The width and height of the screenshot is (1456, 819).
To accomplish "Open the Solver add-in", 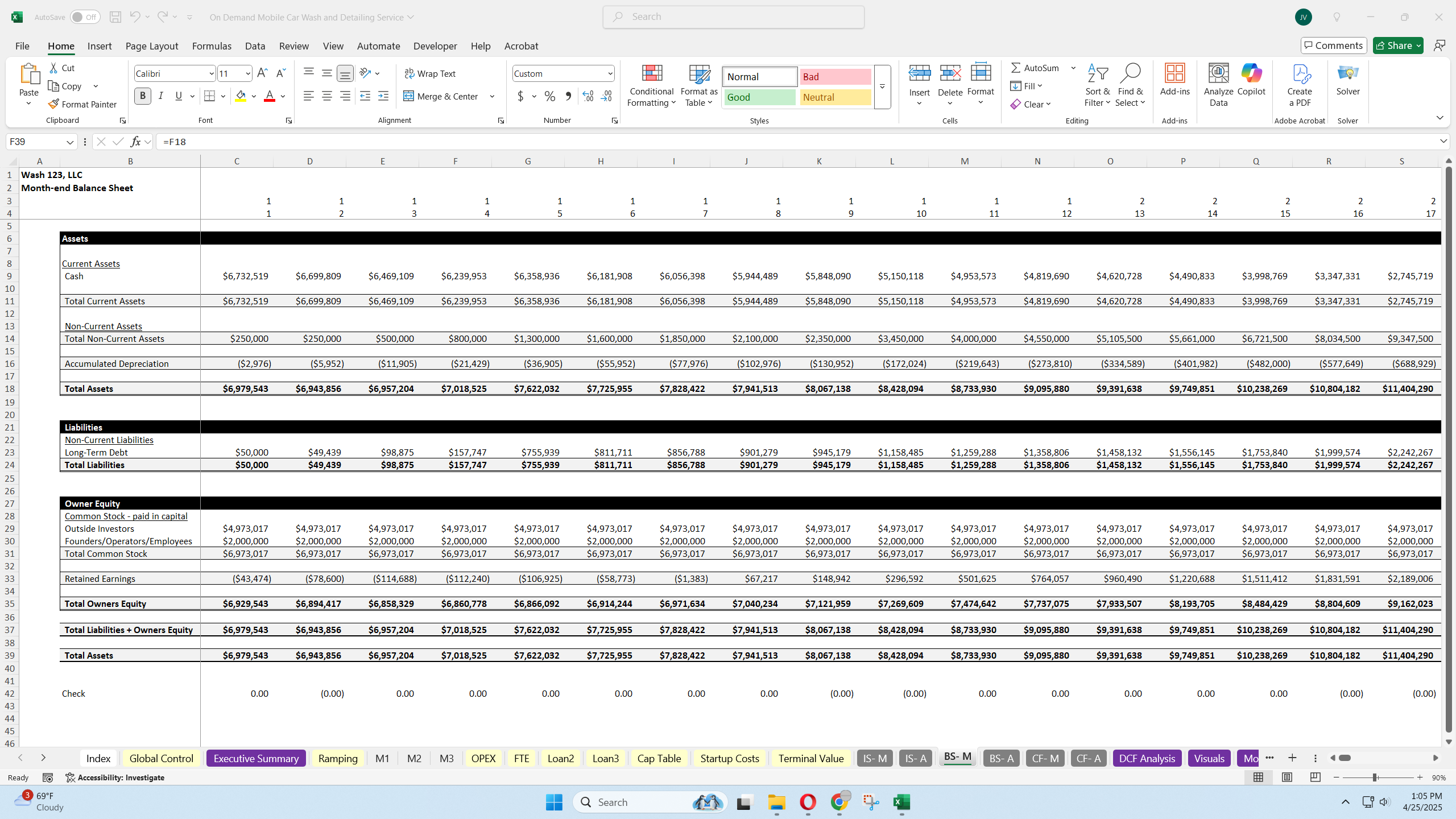I will pyautogui.click(x=1347, y=80).
